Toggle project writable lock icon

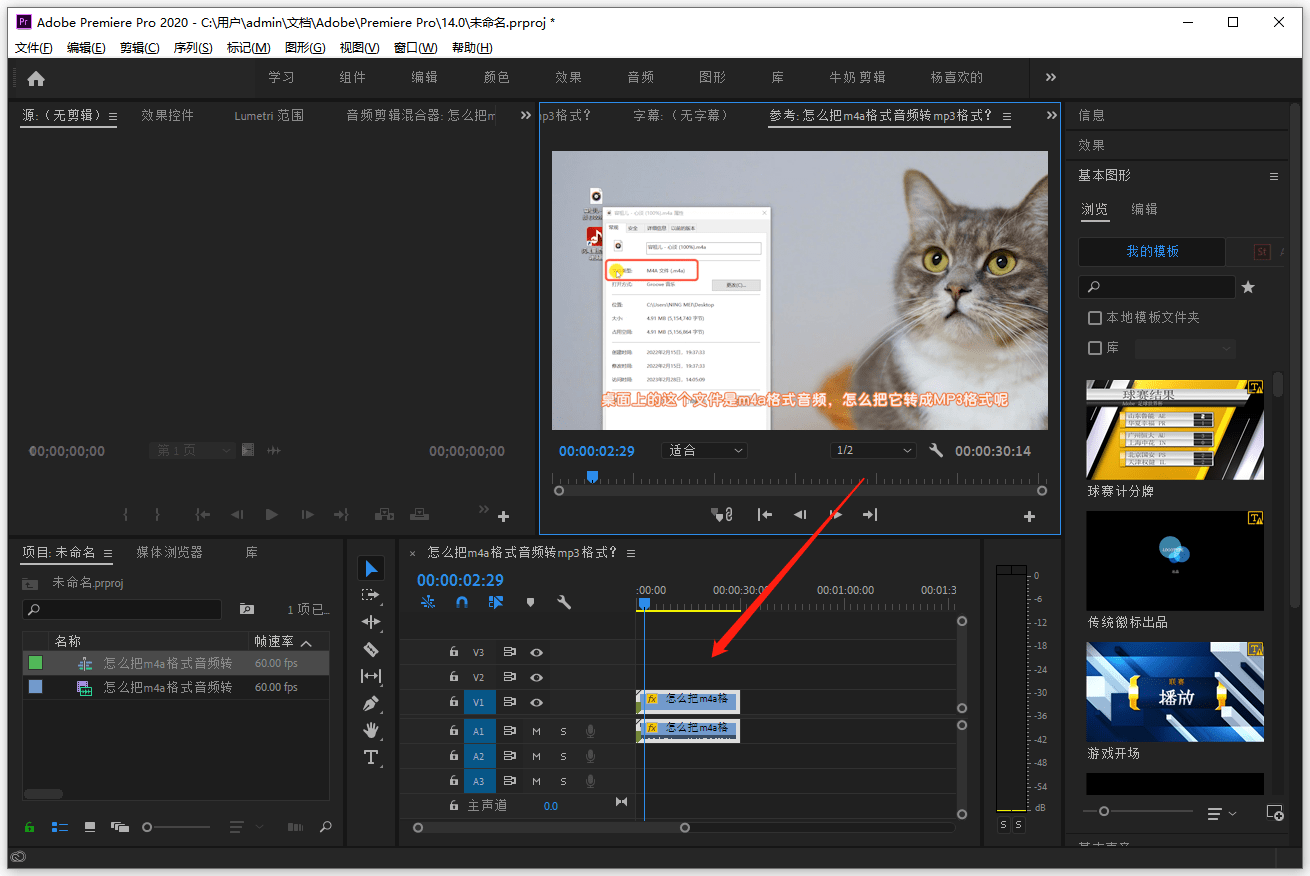[x=30, y=827]
